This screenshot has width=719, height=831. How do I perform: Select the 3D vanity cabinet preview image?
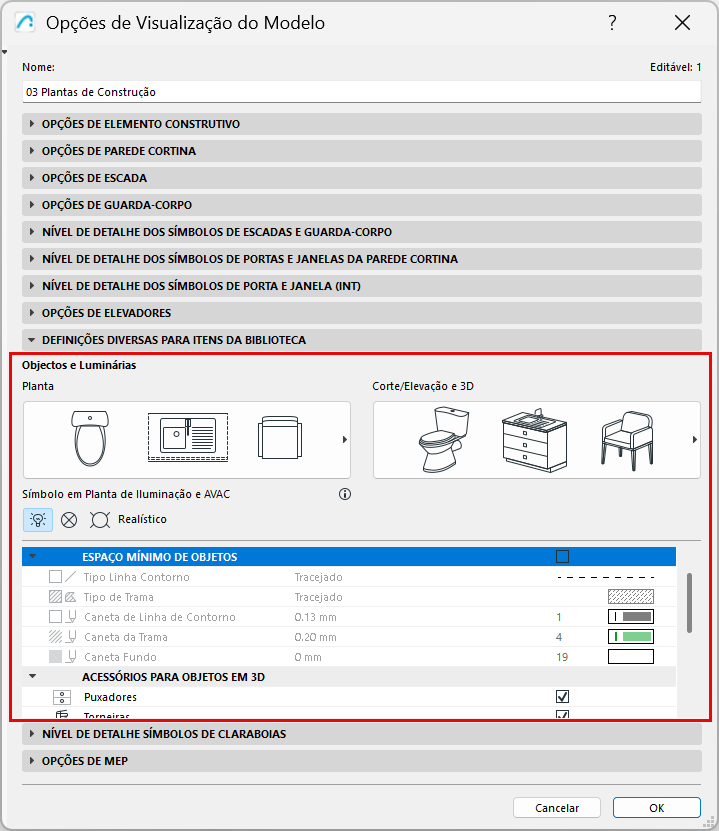click(x=534, y=440)
